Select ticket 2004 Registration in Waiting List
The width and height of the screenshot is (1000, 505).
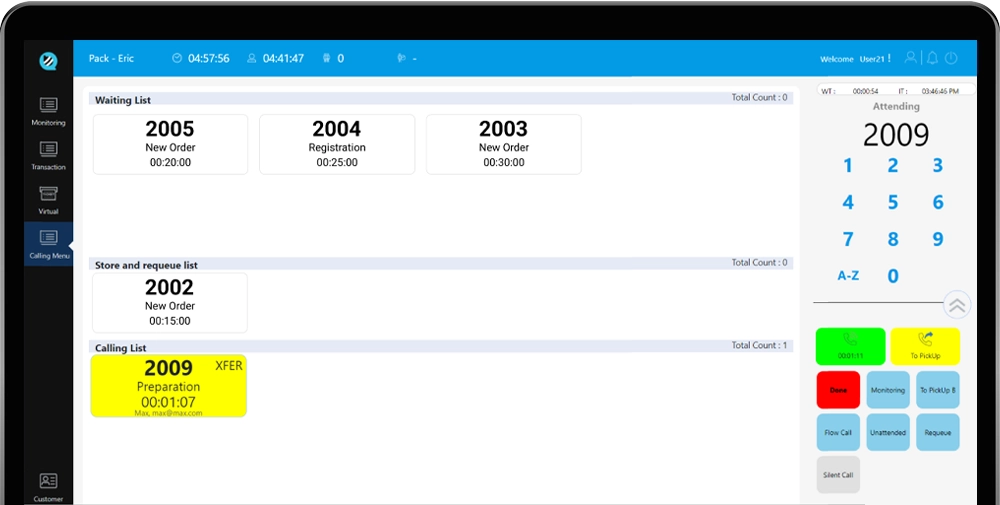(337, 144)
